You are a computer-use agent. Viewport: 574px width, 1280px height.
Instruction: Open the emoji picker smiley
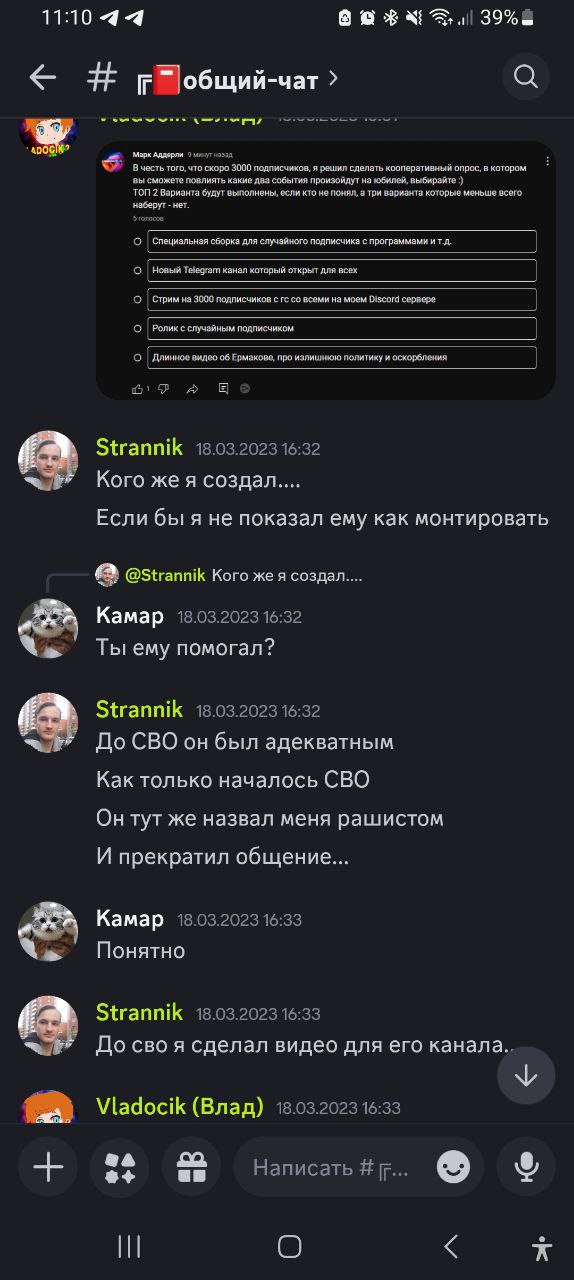coord(453,1167)
